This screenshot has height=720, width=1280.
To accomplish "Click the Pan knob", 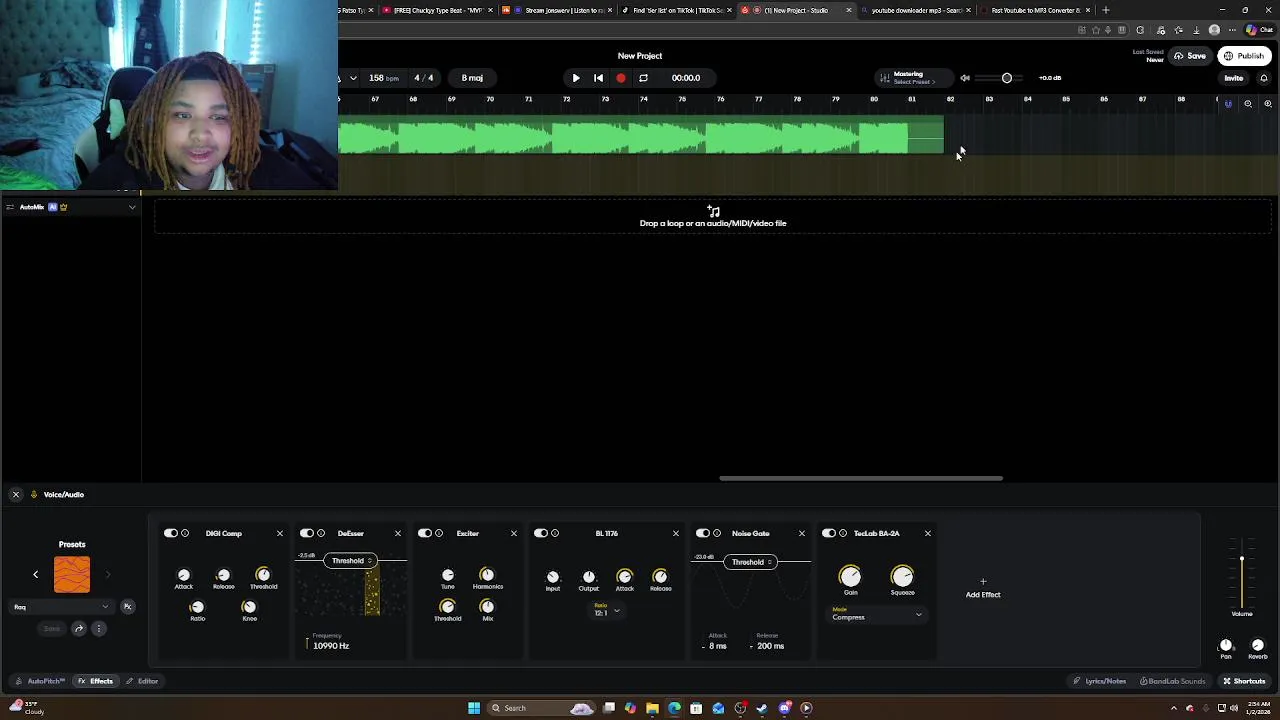I will coord(1226,646).
